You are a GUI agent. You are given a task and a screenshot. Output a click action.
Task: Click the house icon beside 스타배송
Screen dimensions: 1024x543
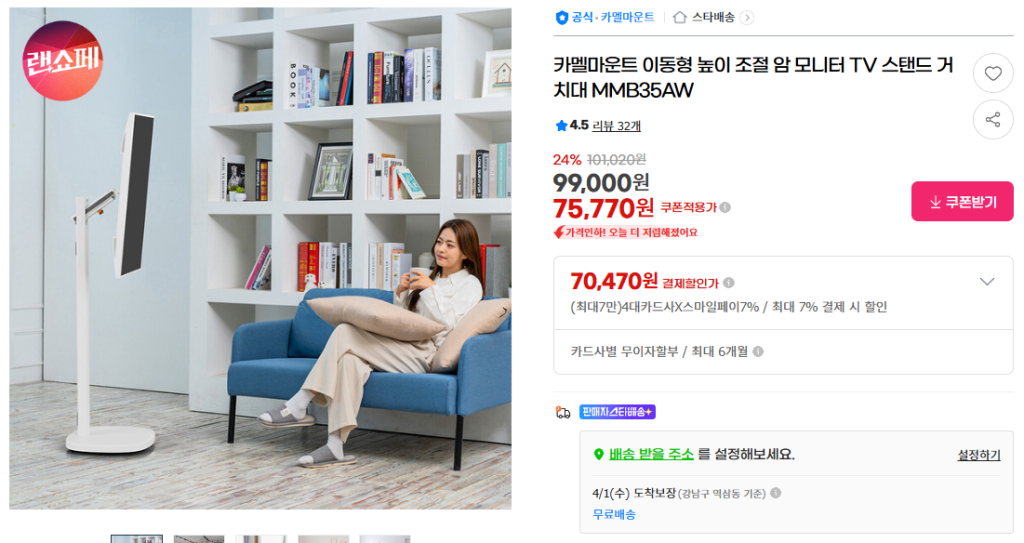(x=680, y=18)
